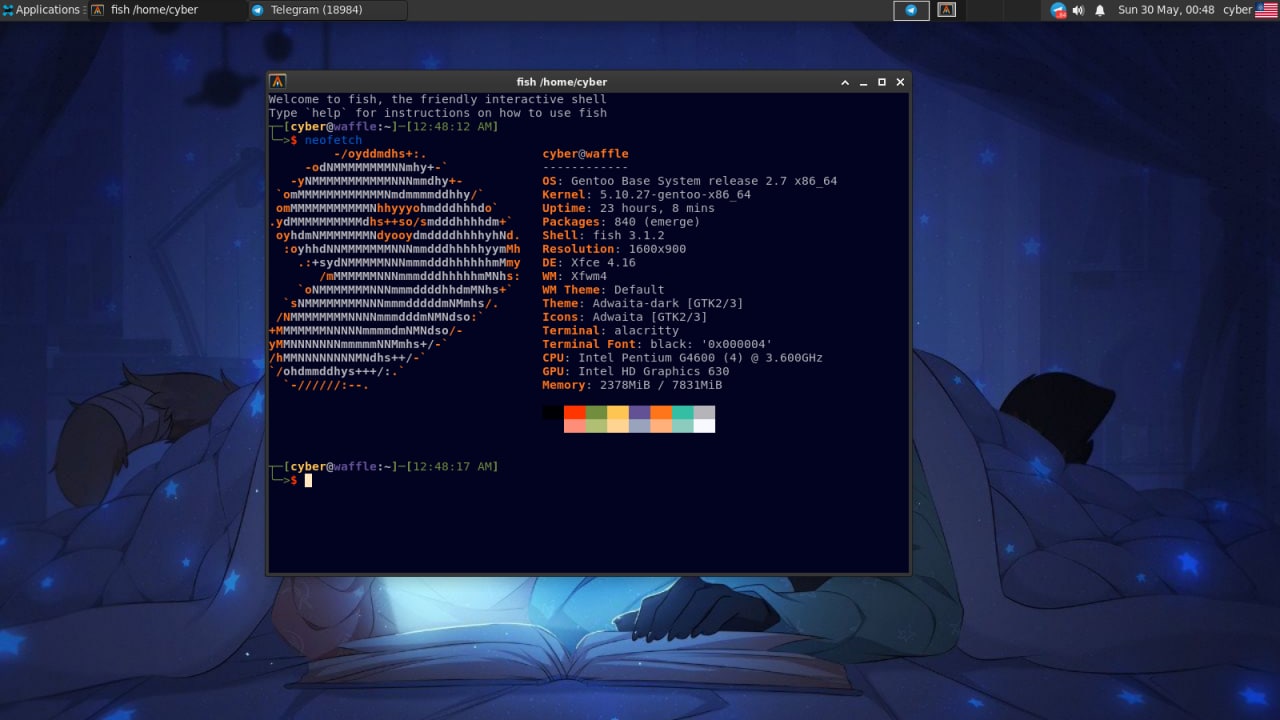Click the teal color block in top row
Viewport: 1280px width, 720px height.
[x=682, y=412]
